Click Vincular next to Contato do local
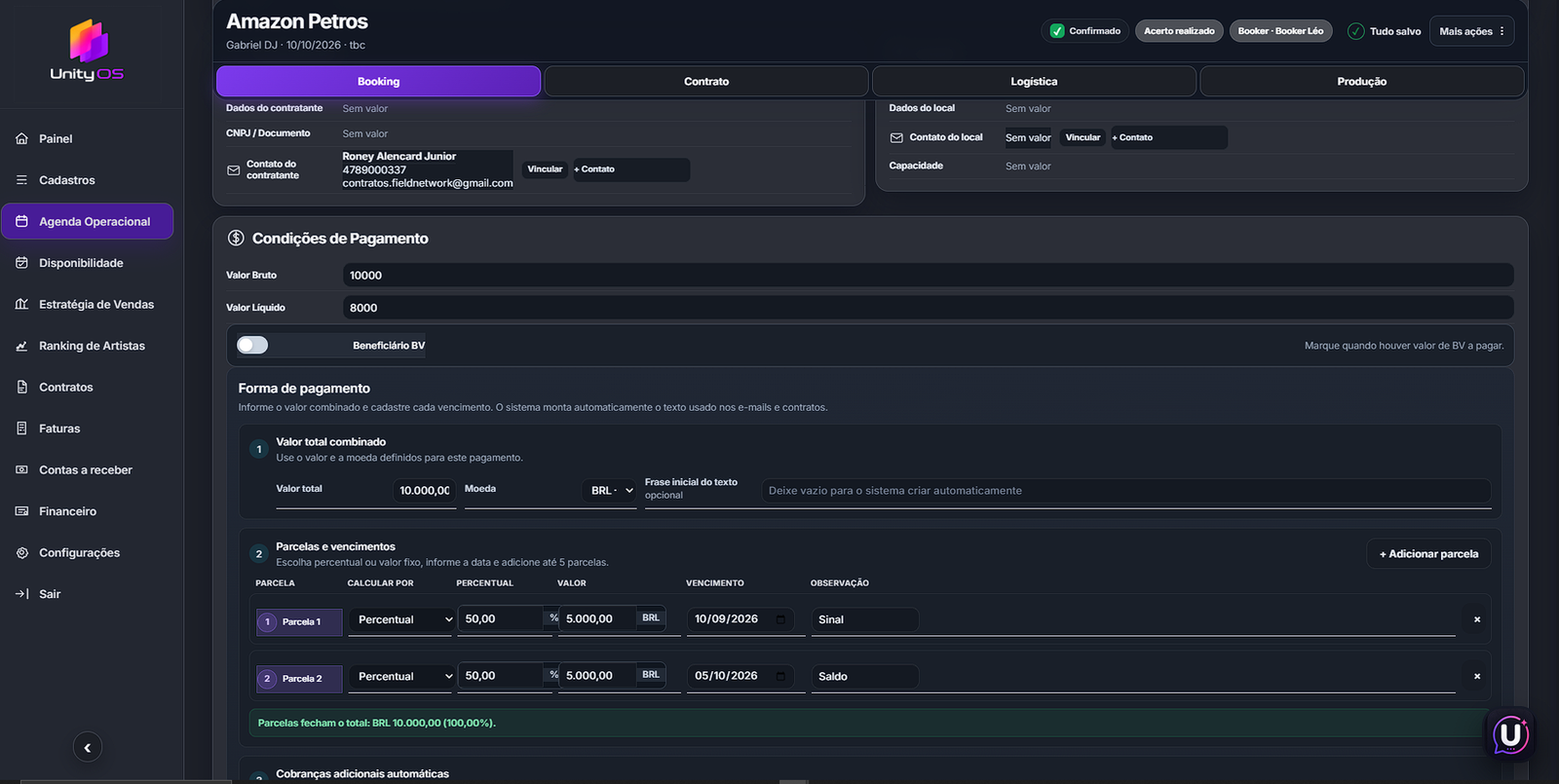Image resolution: width=1559 pixels, height=784 pixels. coord(1083,137)
